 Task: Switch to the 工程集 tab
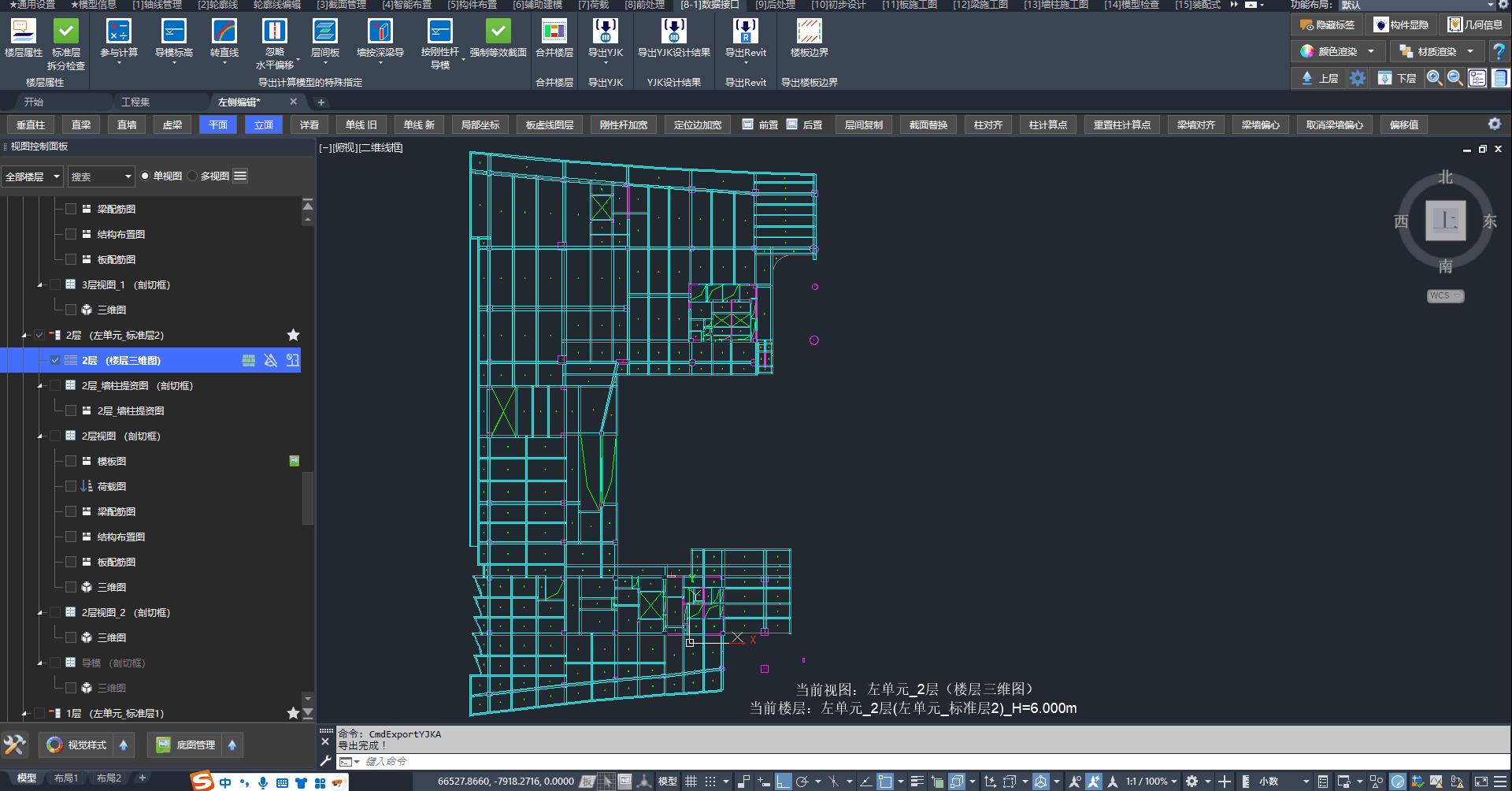coord(135,102)
